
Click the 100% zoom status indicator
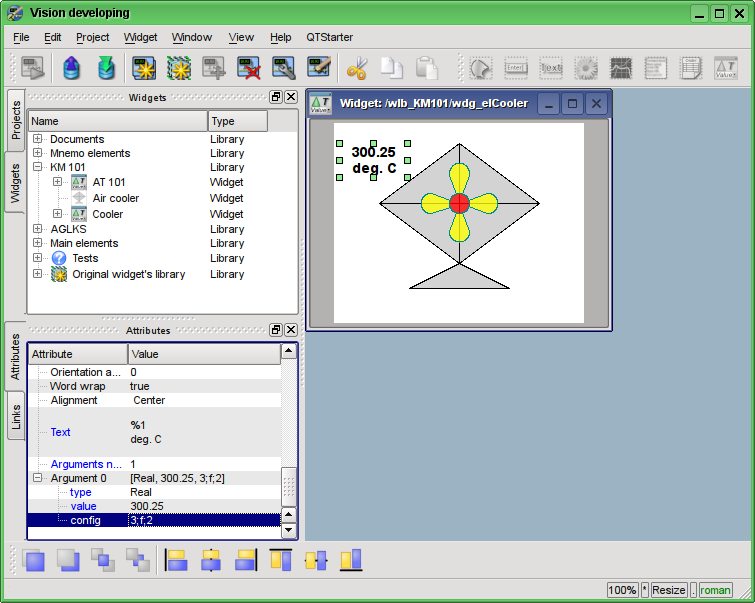[622, 590]
